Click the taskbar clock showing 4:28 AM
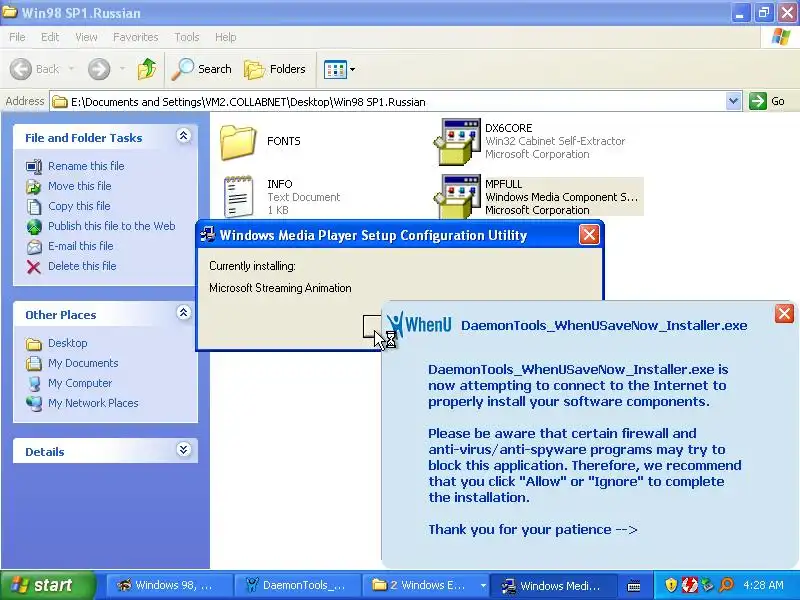This screenshot has height=600, width=800. pyautogui.click(x=764, y=585)
